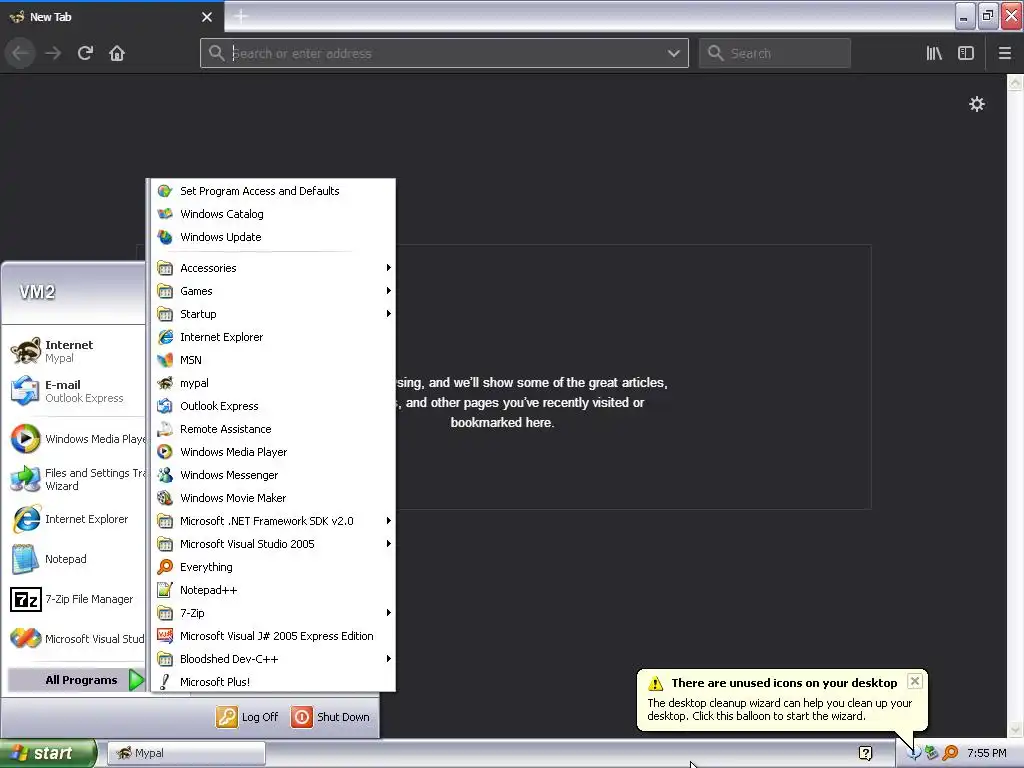
Task: Click the page vertical scrollbar up arrow
Action: [1014, 83]
